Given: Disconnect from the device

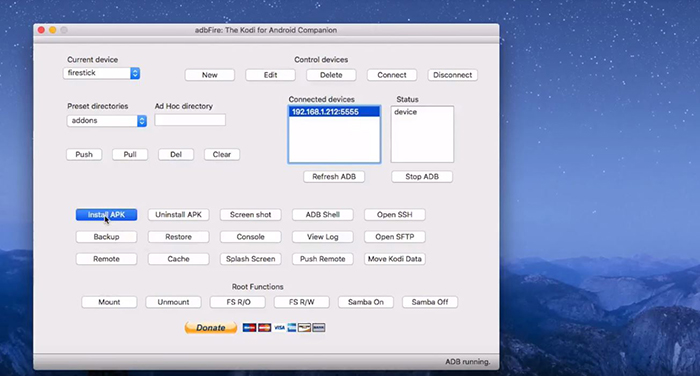Looking at the screenshot, I should 453,75.
